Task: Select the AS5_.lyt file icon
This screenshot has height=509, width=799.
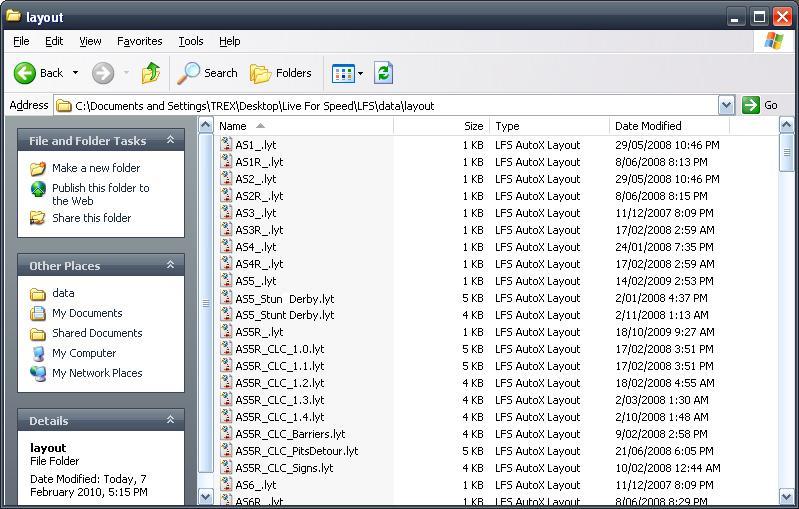Action: (226, 280)
